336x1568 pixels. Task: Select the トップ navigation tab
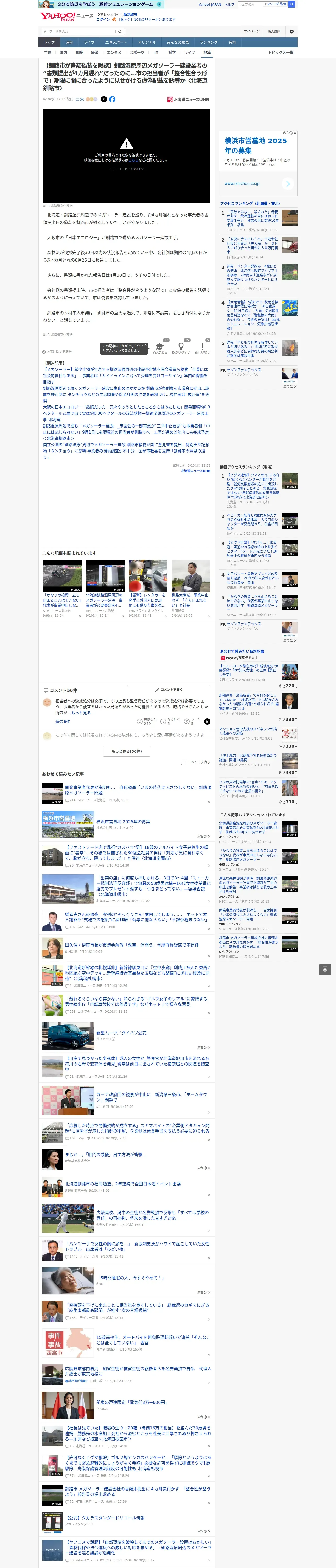[49, 43]
